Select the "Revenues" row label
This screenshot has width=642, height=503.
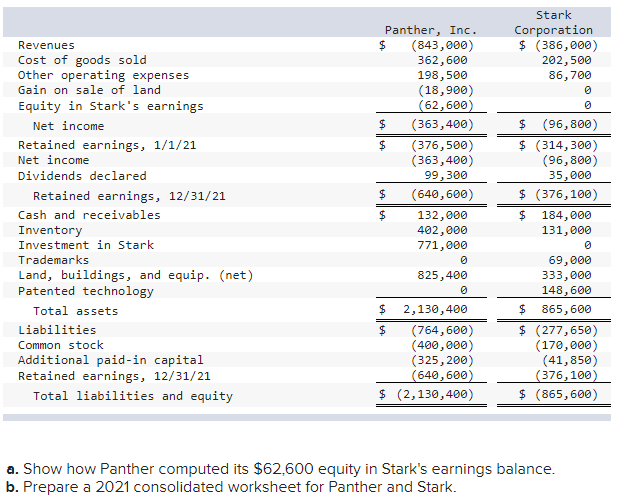click(x=46, y=45)
